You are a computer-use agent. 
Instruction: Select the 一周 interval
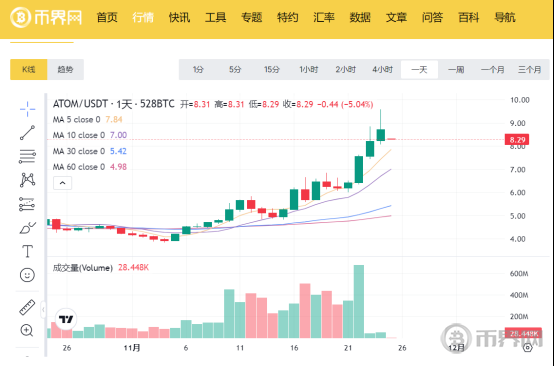(456, 70)
